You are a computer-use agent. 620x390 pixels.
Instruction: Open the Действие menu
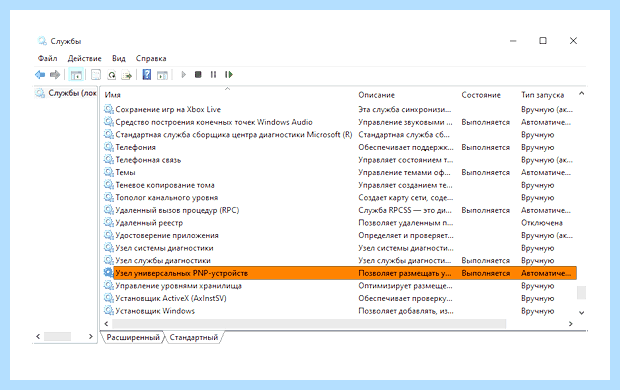coord(84,58)
